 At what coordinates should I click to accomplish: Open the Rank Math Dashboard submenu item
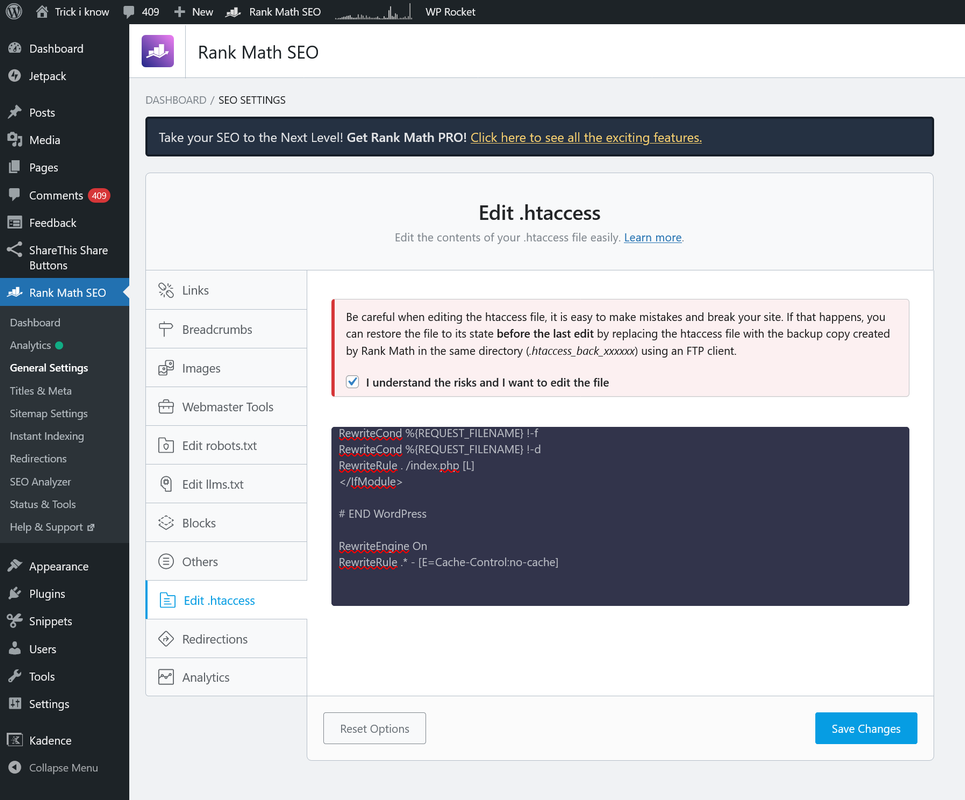(35, 322)
